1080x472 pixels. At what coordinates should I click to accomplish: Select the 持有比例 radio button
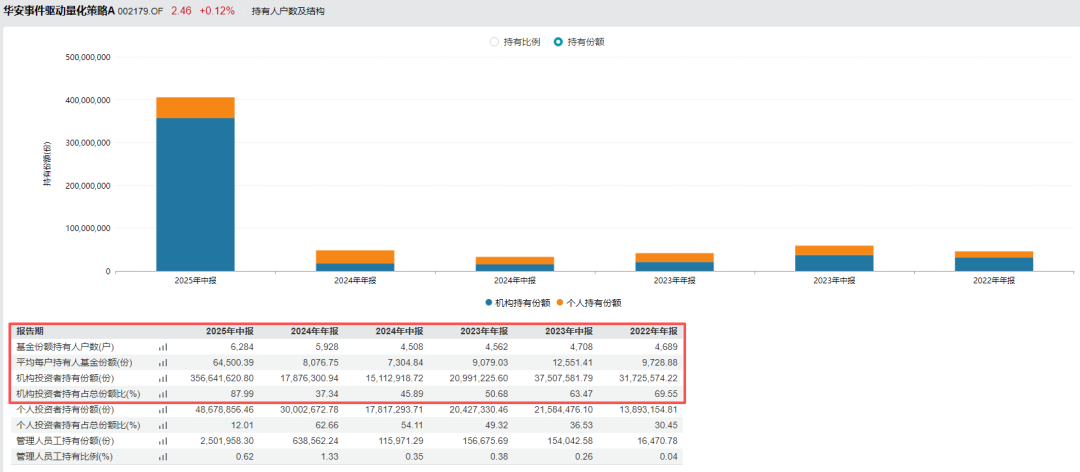pos(494,41)
